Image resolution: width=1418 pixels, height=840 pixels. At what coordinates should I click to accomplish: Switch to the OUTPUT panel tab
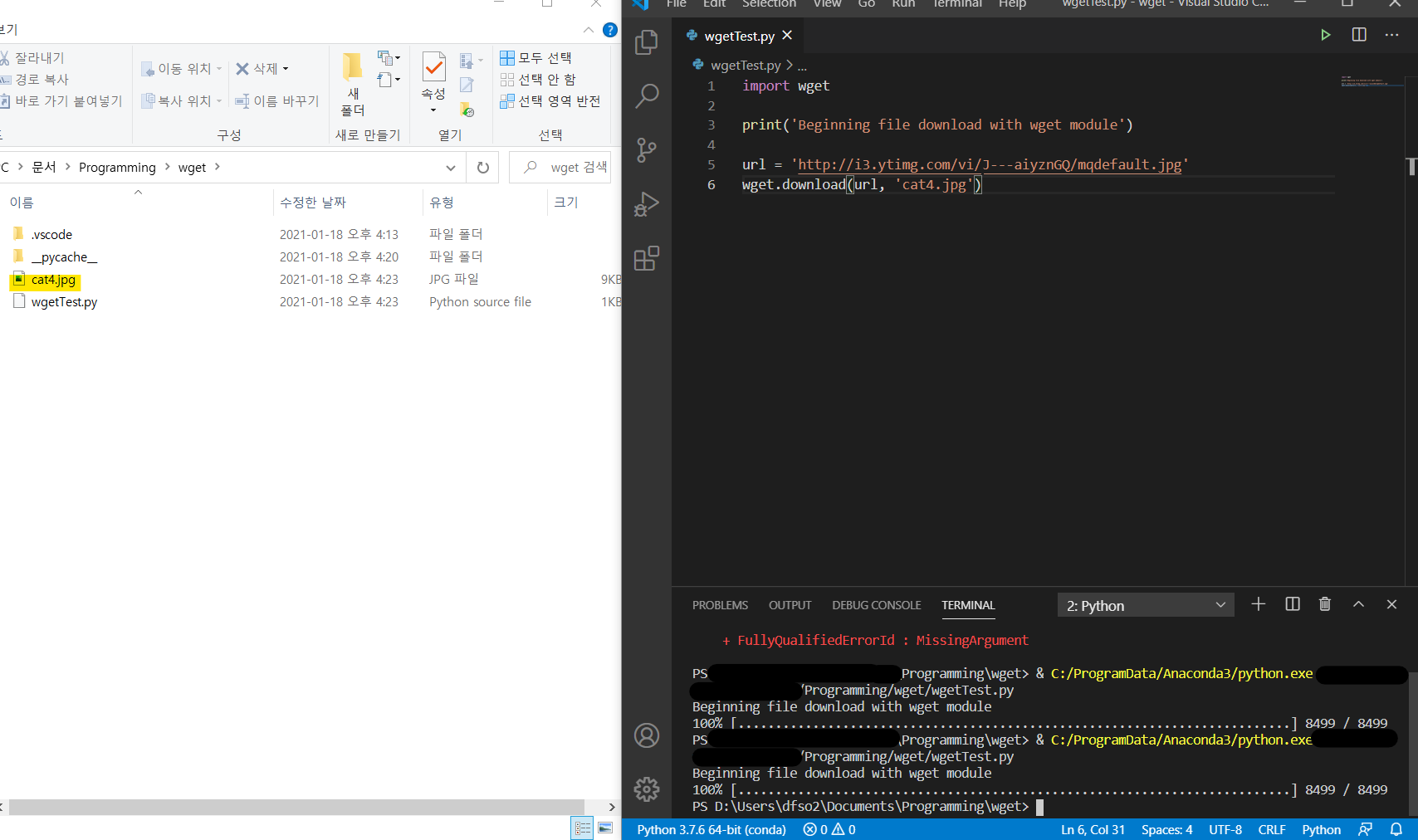(x=790, y=605)
